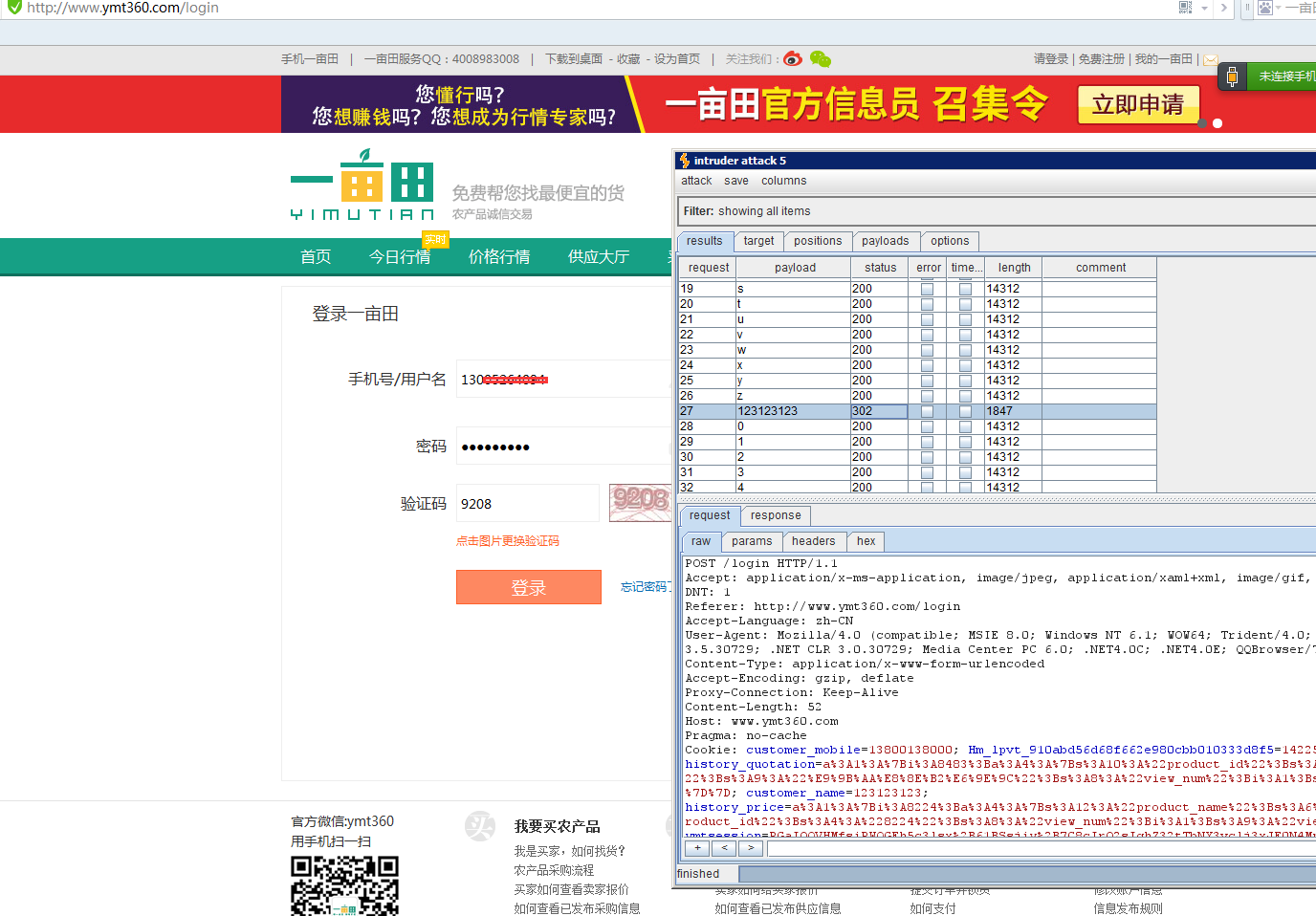The image size is (1316, 916).
Task: Toggle timeout checkbox for request 24
Action: point(965,365)
